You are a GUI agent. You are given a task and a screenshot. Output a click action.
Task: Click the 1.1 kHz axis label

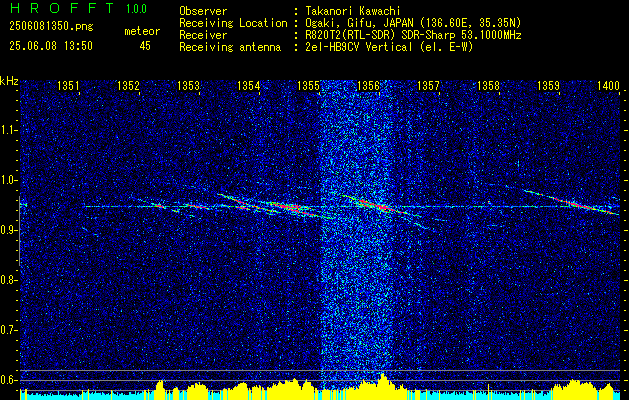coord(8,130)
